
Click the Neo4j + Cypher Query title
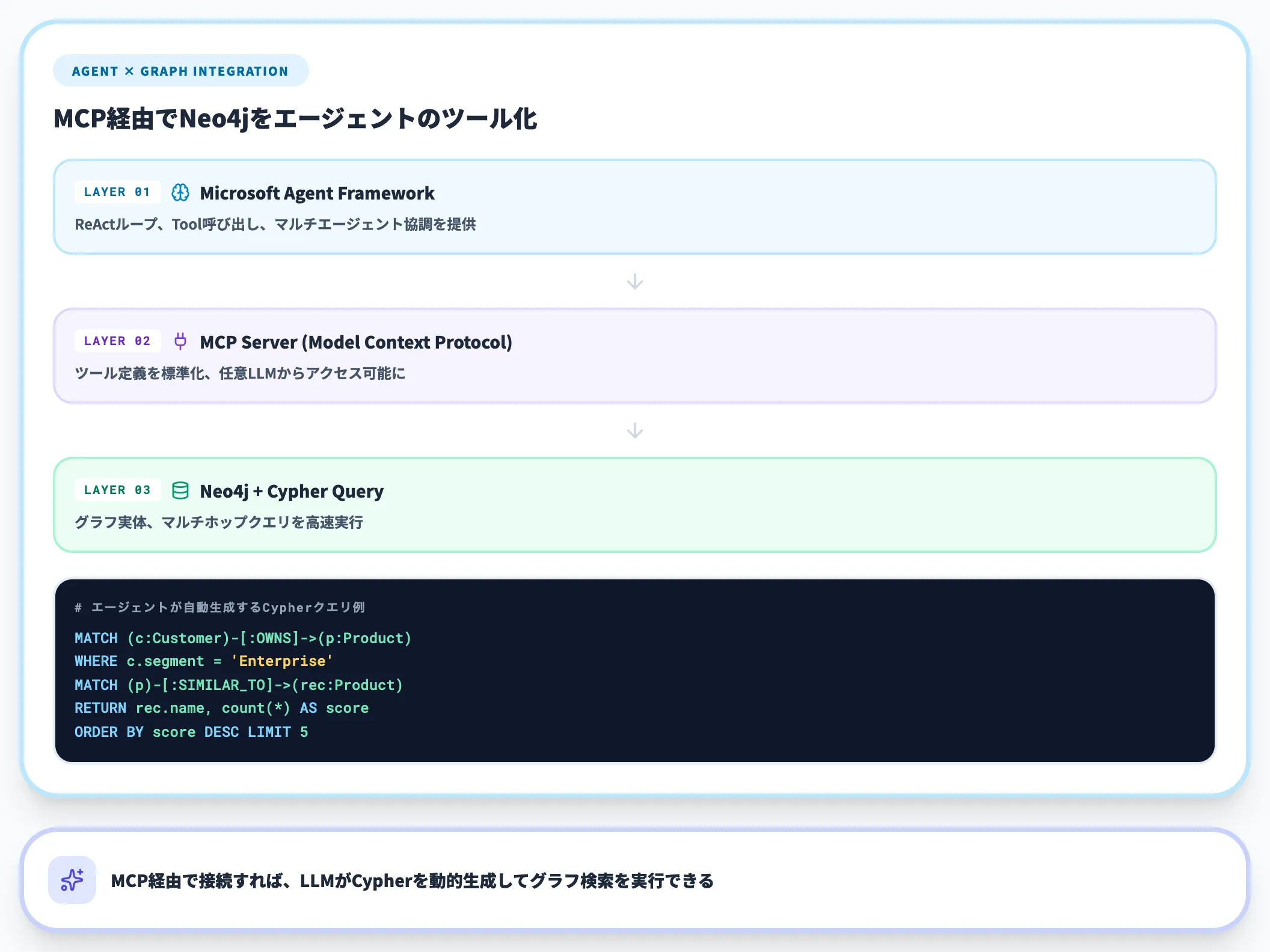click(x=291, y=490)
